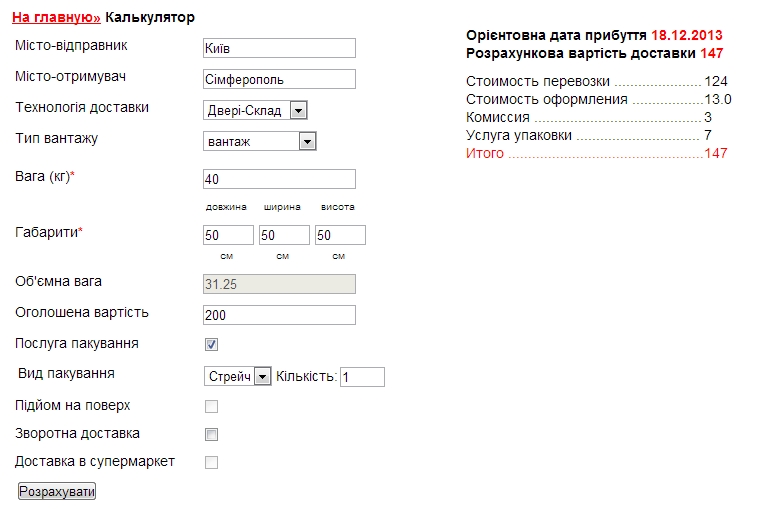
Task: Click the висота dimension field
Action: [340, 235]
